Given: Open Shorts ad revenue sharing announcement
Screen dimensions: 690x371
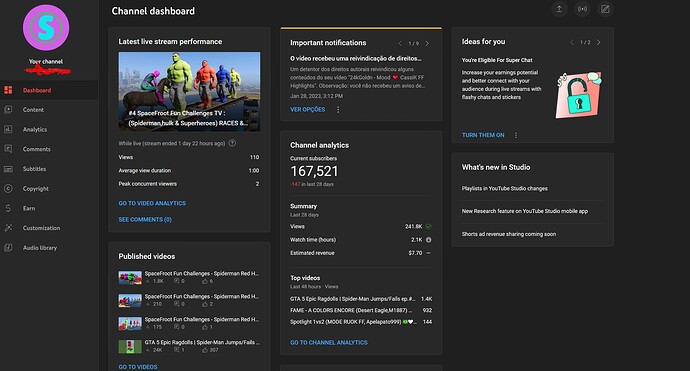Looking at the screenshot, I should (x=509, y=234).
